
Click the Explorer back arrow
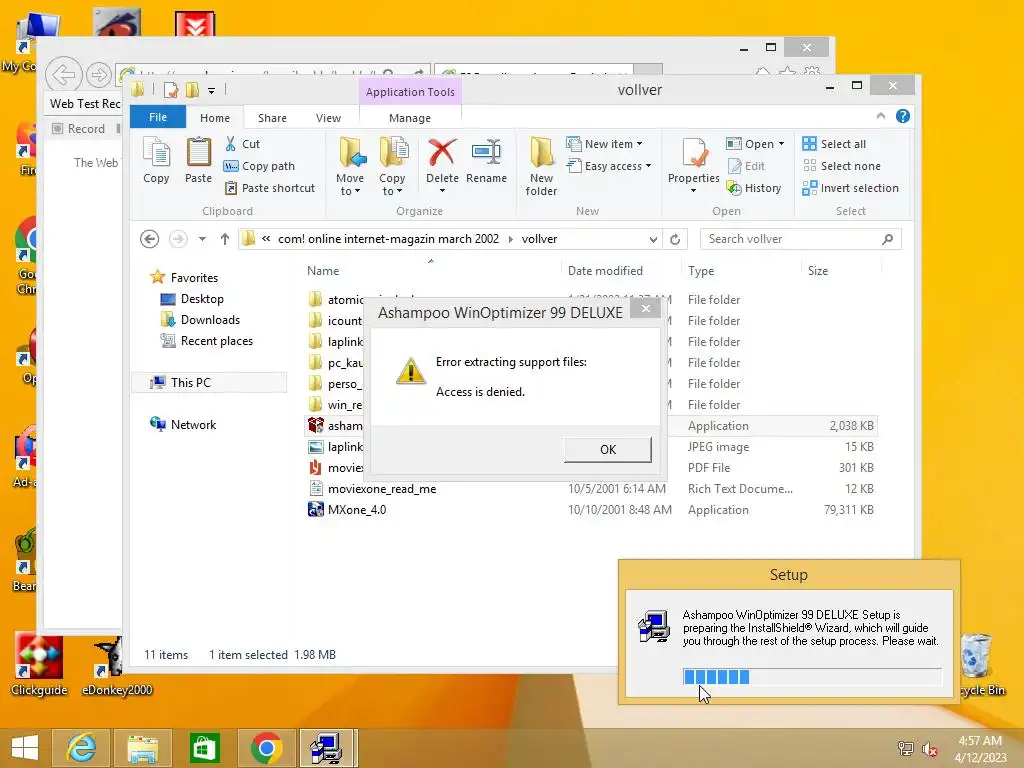point(150,239)
